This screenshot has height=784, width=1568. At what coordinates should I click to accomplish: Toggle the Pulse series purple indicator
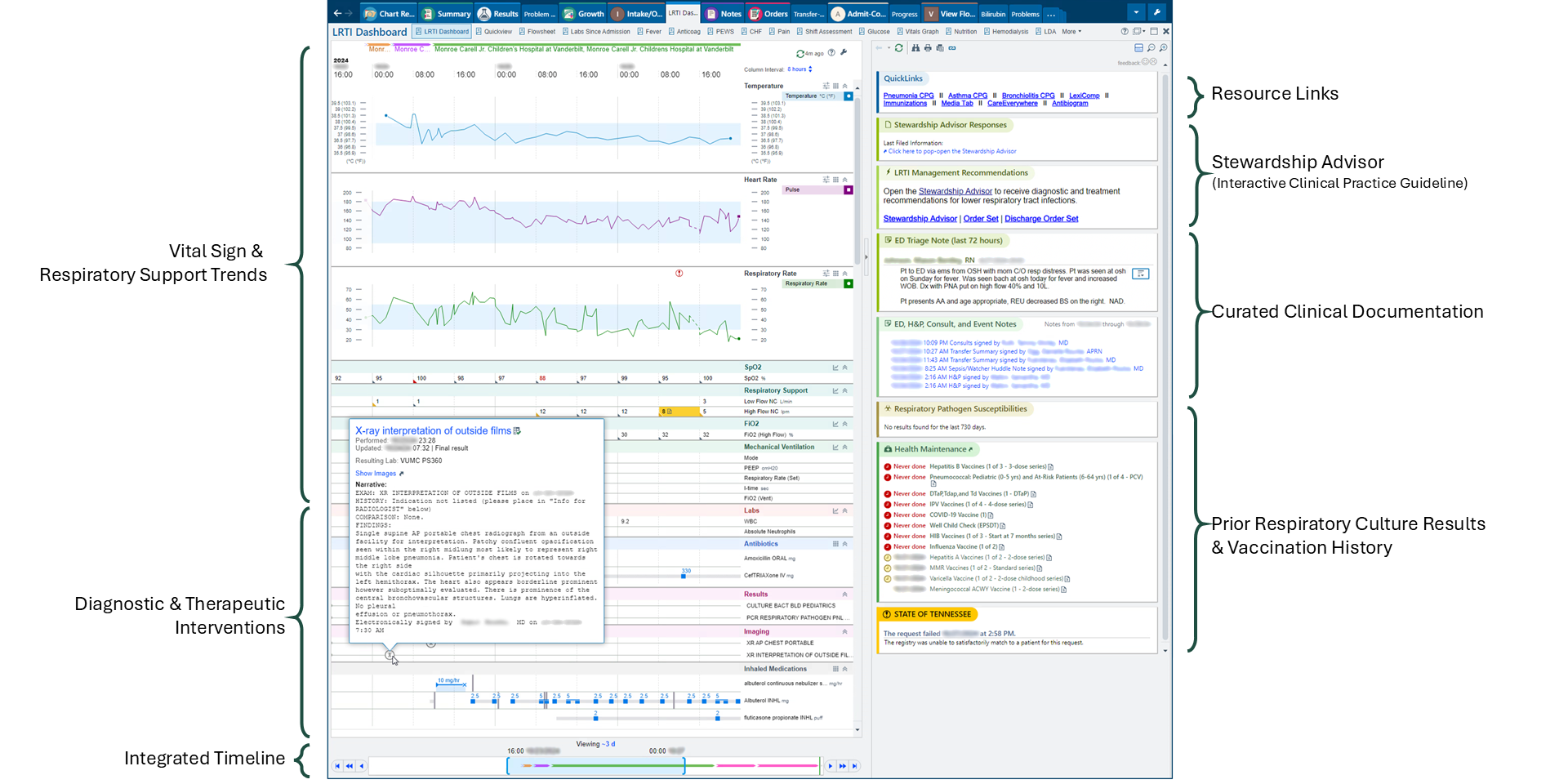pos(849,190)
